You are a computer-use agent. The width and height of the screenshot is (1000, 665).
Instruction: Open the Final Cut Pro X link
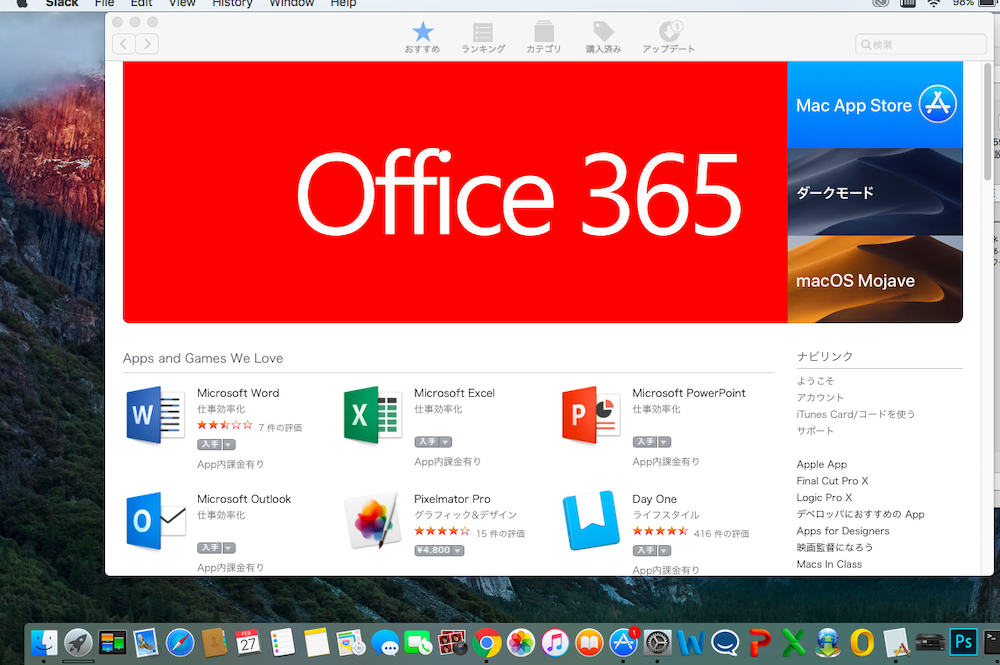(832, 481)
